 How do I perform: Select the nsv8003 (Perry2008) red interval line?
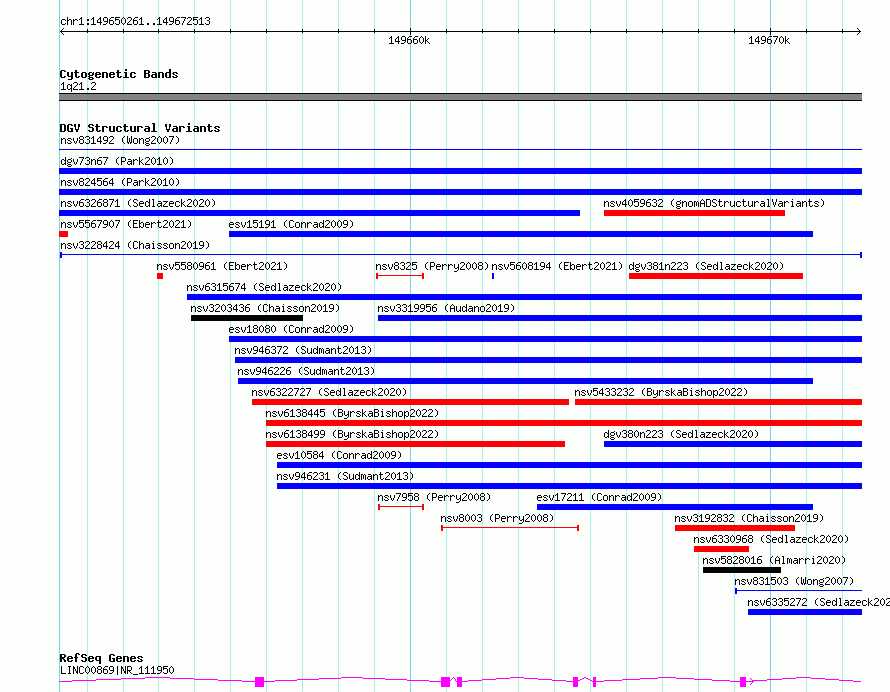[x=510, y=528]
